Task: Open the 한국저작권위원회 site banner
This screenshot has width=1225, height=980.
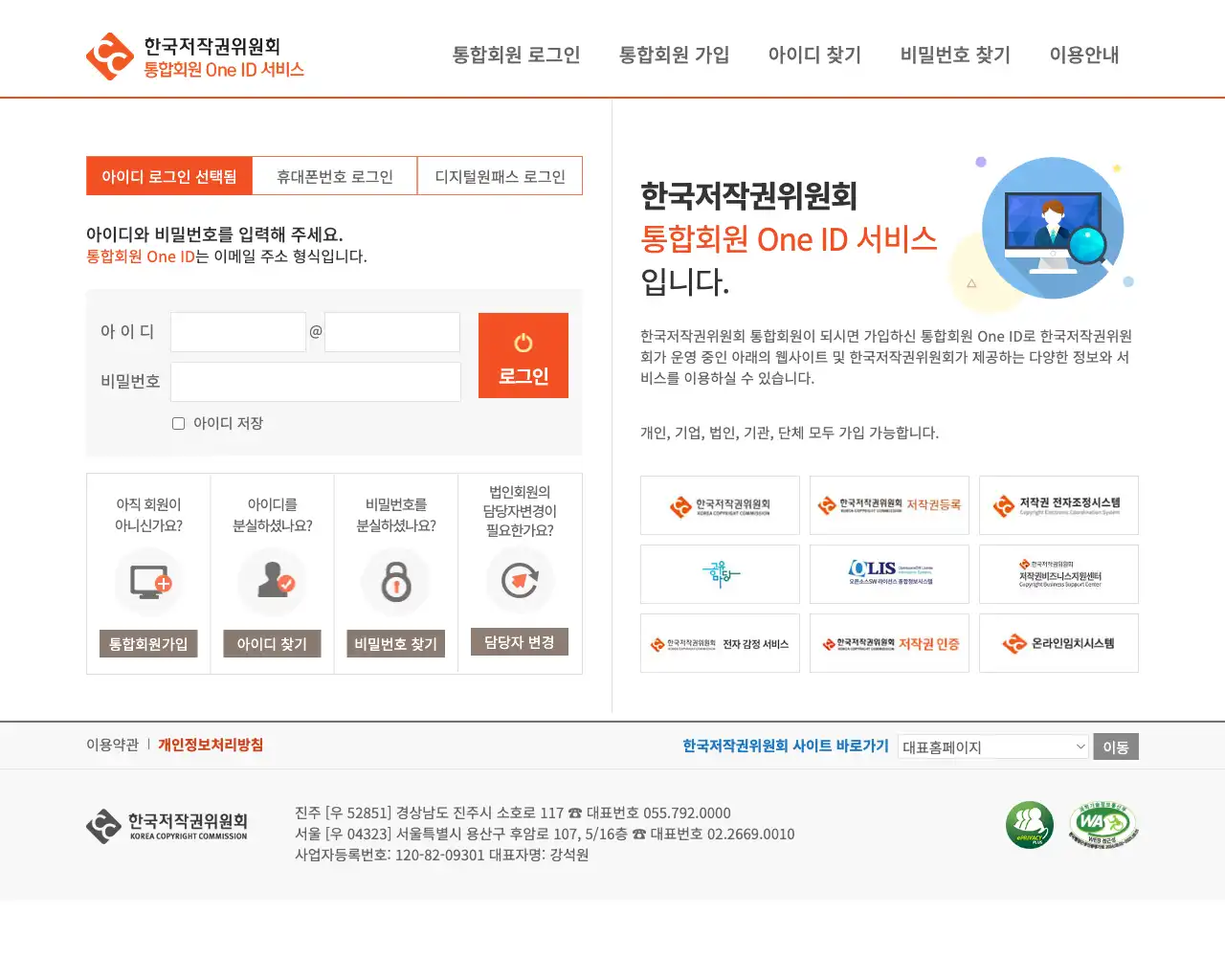Action: tap(720, 505)
